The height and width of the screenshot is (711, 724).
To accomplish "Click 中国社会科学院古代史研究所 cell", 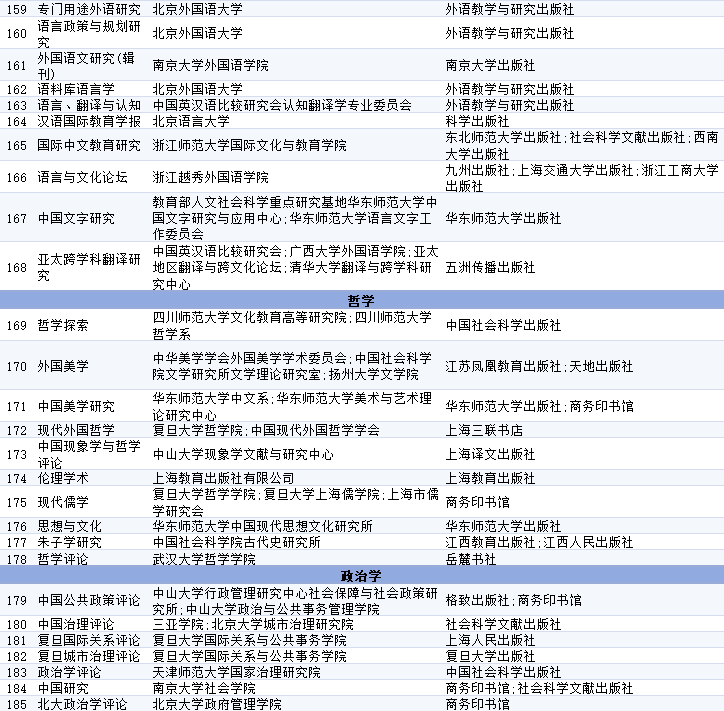I will click(x=236, y=542).
